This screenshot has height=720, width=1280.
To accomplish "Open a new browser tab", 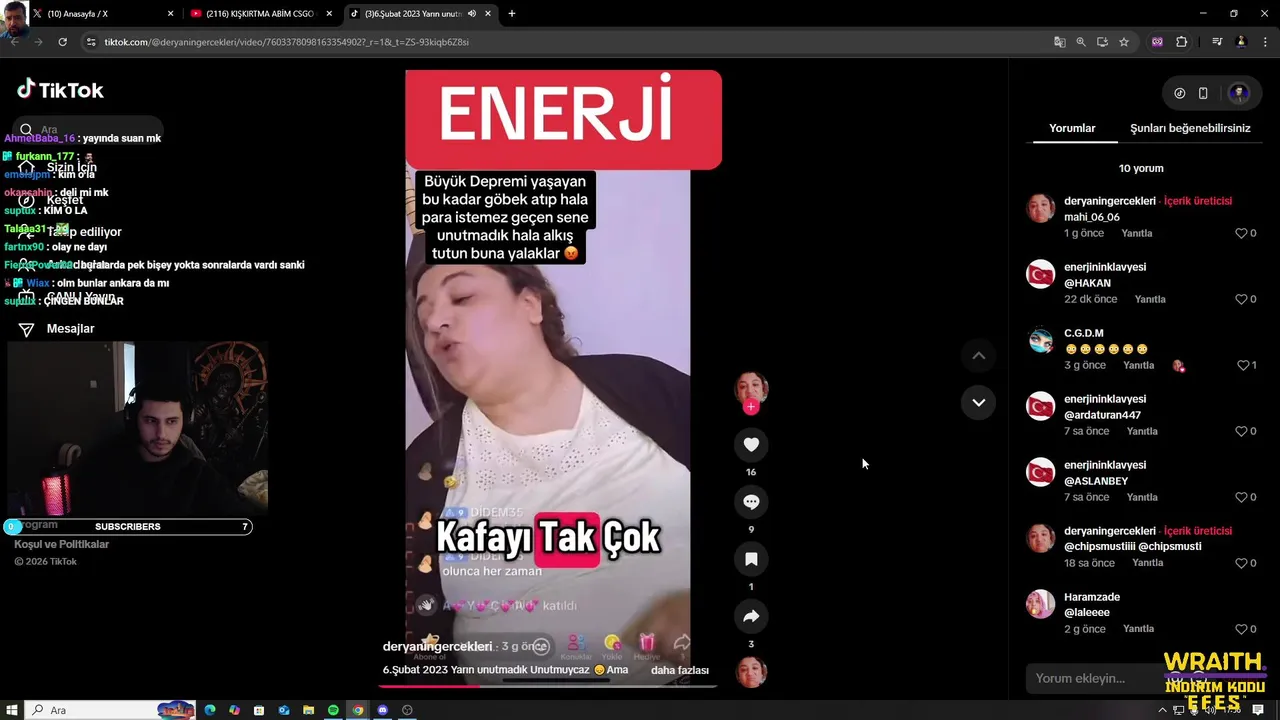I will pos(511,14).
